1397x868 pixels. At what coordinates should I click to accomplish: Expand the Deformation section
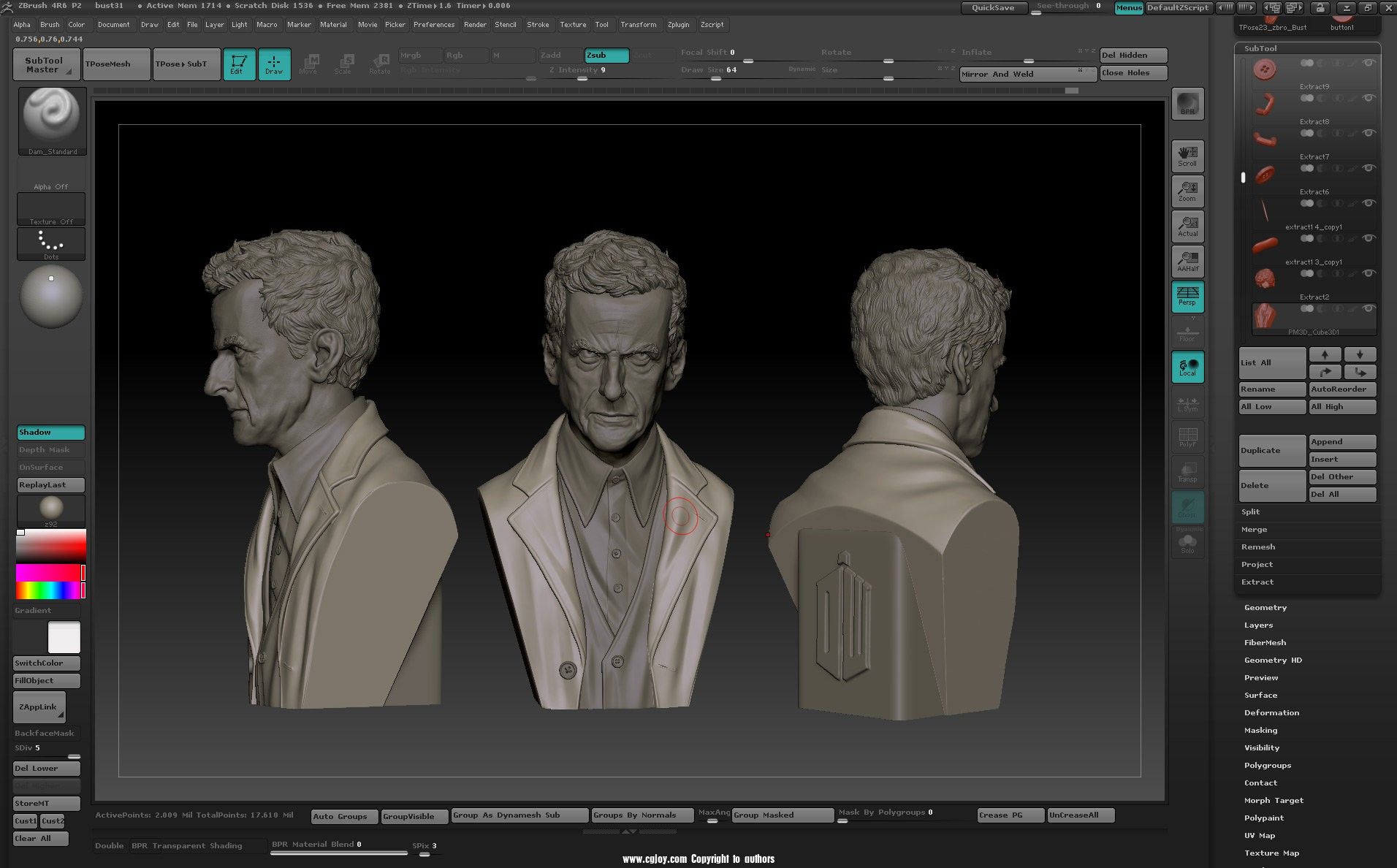pos(1271,713)
